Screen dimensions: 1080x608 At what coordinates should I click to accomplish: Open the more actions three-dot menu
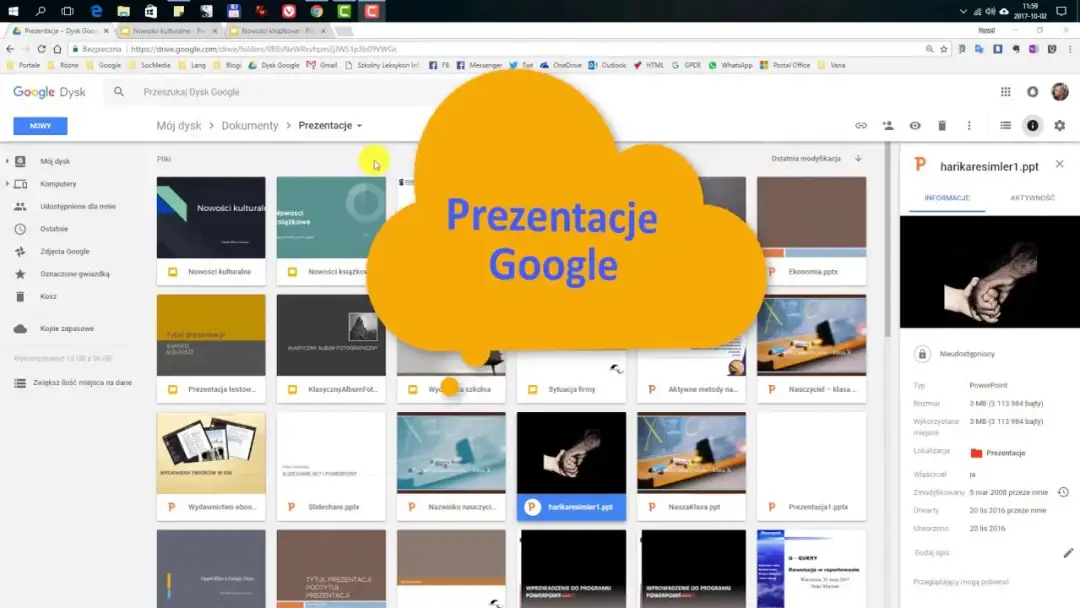click(x=969, y=125)
